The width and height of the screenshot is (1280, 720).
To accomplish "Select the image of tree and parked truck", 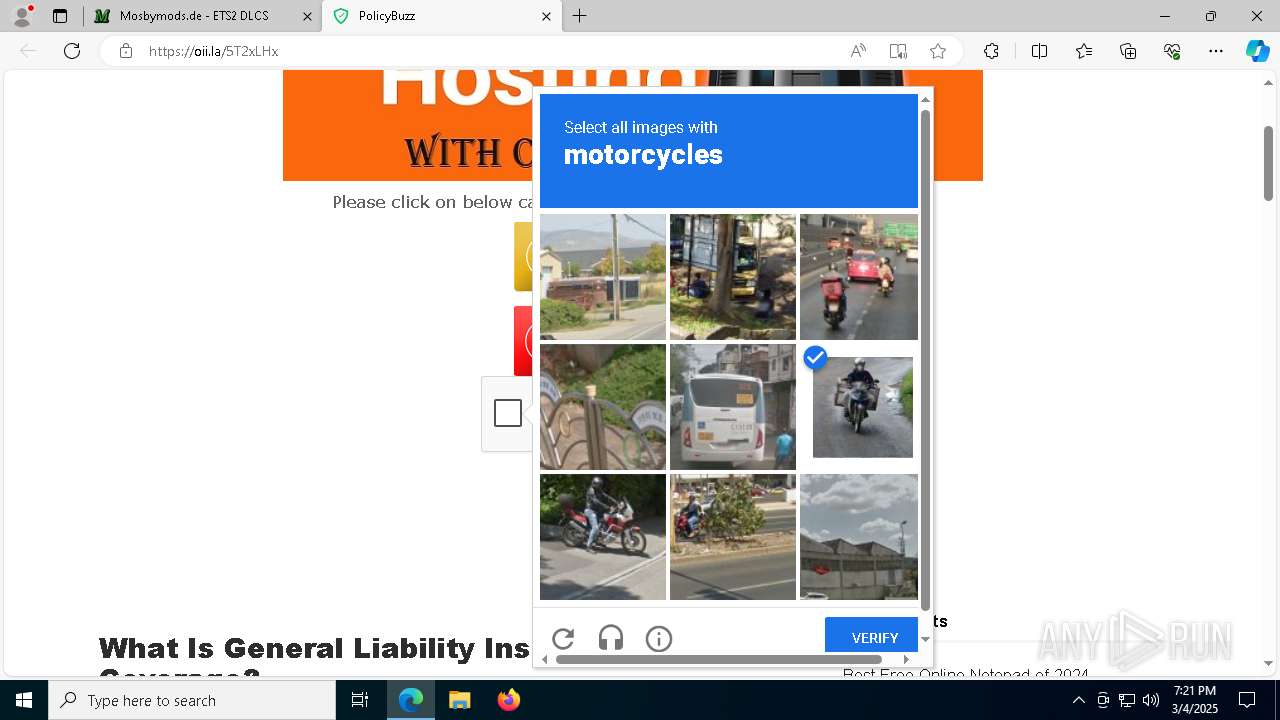I will 733,277.
